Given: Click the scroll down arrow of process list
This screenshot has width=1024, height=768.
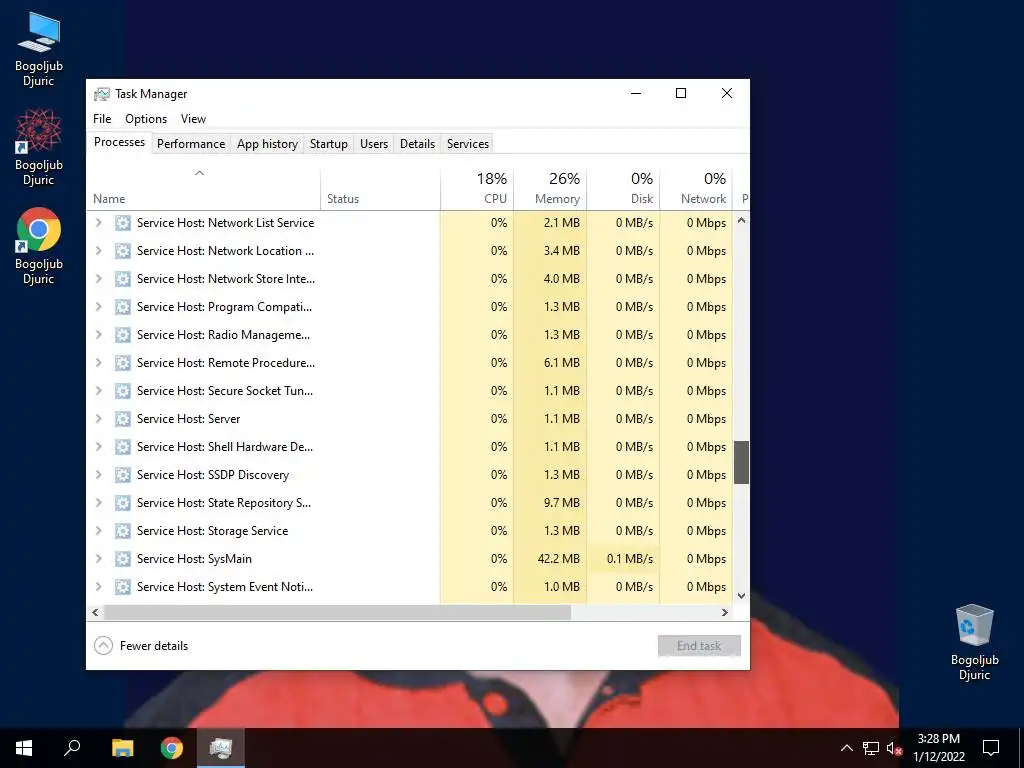Looking at the screenshot, I should [x=741, y=596].
